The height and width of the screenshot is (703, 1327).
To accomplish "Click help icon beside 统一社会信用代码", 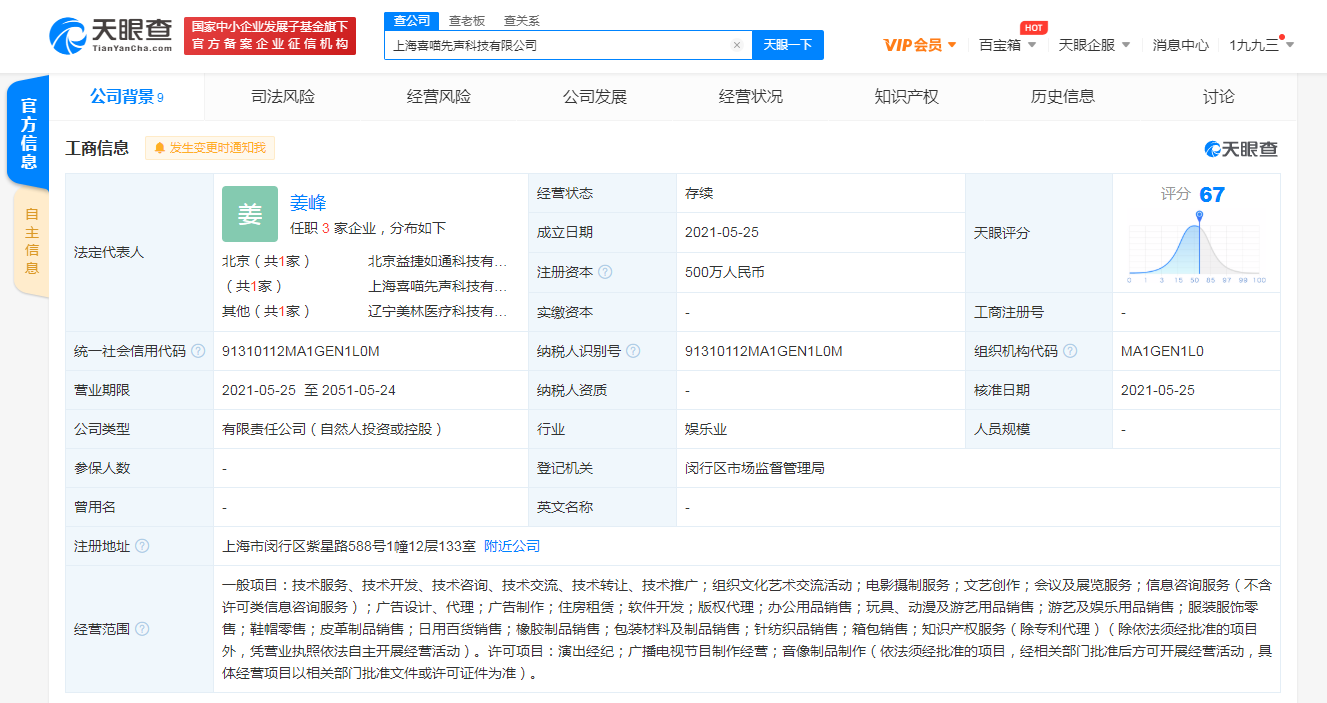I will point(198,351).
